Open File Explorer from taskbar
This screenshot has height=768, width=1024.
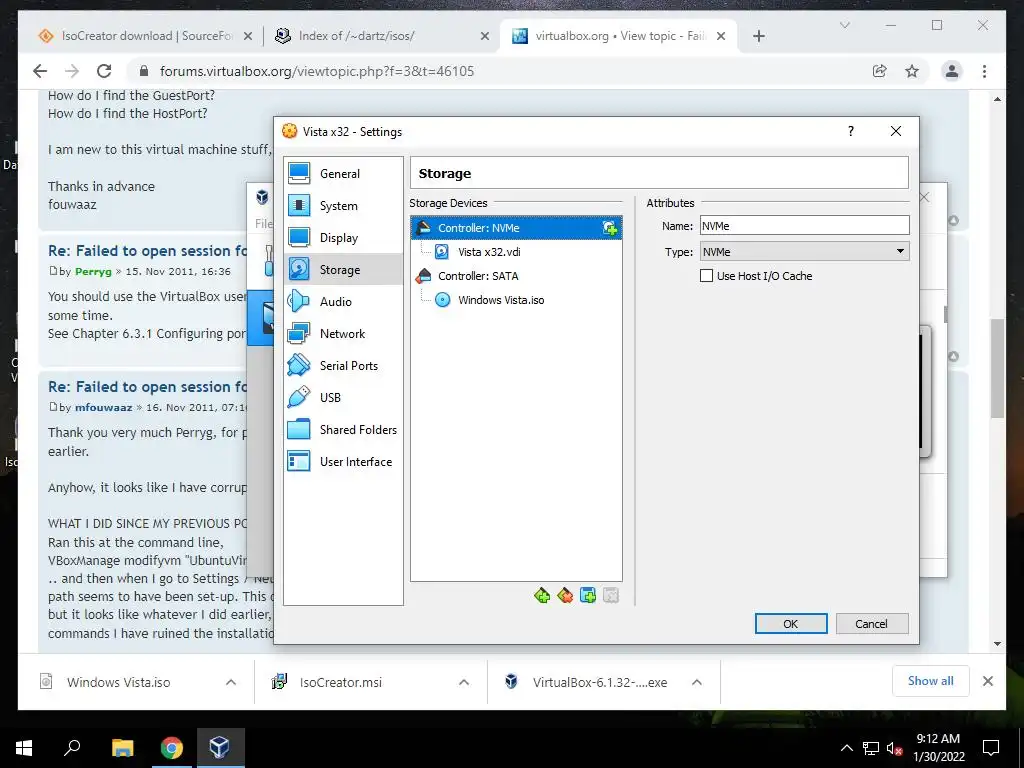[122, 748]
